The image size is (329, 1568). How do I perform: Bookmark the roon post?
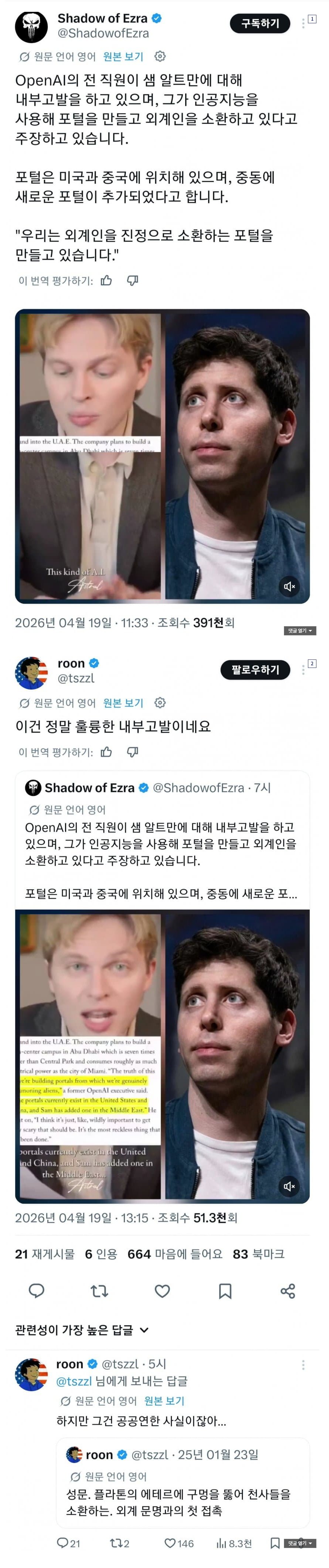(225, 1291)
